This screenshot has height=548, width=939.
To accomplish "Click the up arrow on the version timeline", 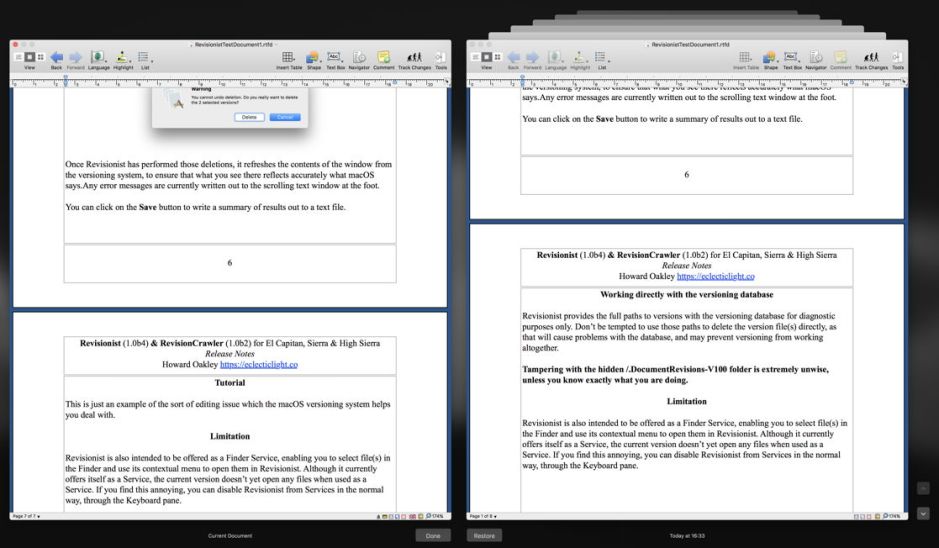I will tap(923, 488).
